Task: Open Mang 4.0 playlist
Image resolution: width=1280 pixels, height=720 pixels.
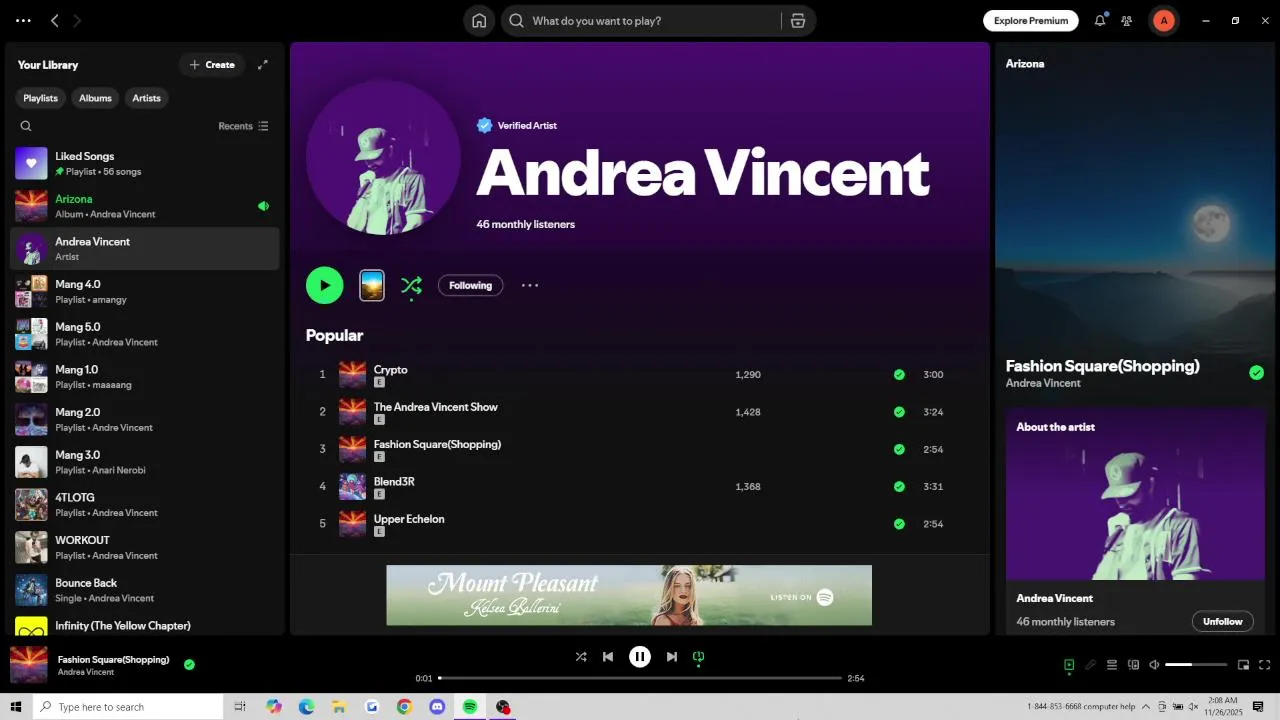Action: coord(145,291)
